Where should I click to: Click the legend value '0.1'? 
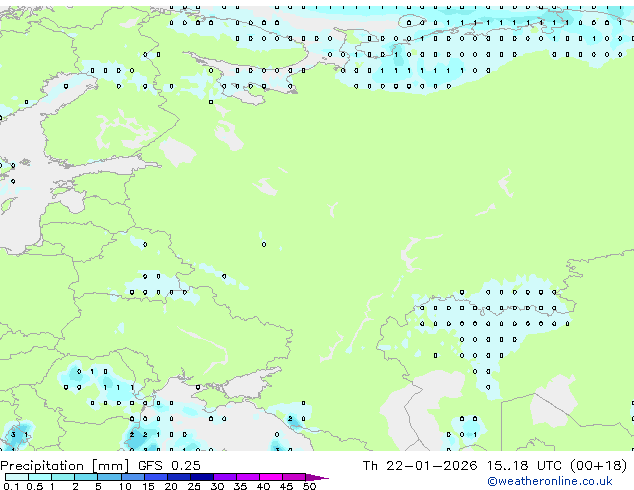[x=11, y=486]
